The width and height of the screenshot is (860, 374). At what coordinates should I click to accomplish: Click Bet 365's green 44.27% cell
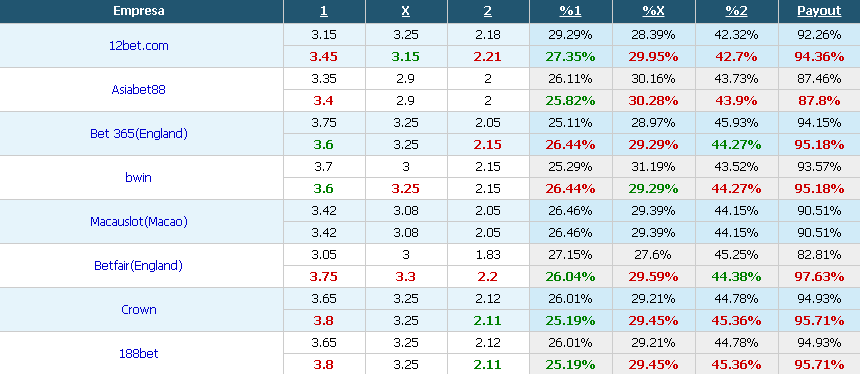coord(736,145)
